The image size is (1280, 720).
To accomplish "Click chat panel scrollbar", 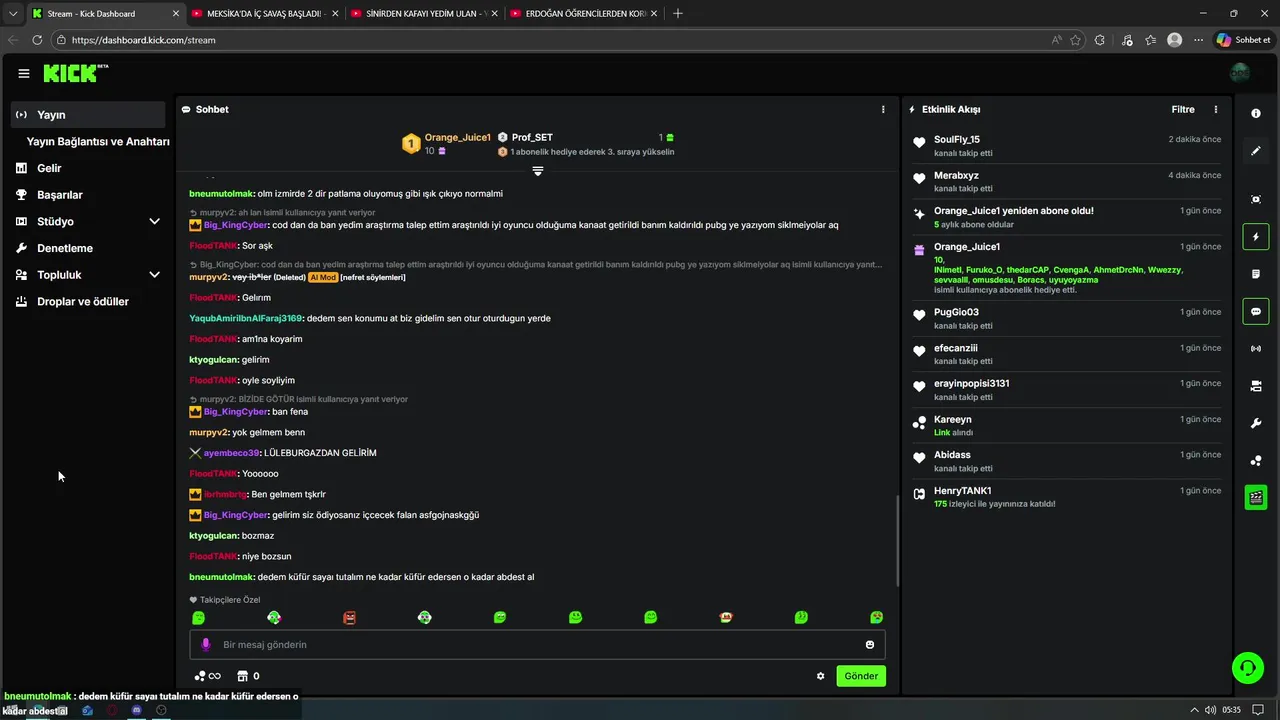I will pyautogui.click(x=897, y=540).
